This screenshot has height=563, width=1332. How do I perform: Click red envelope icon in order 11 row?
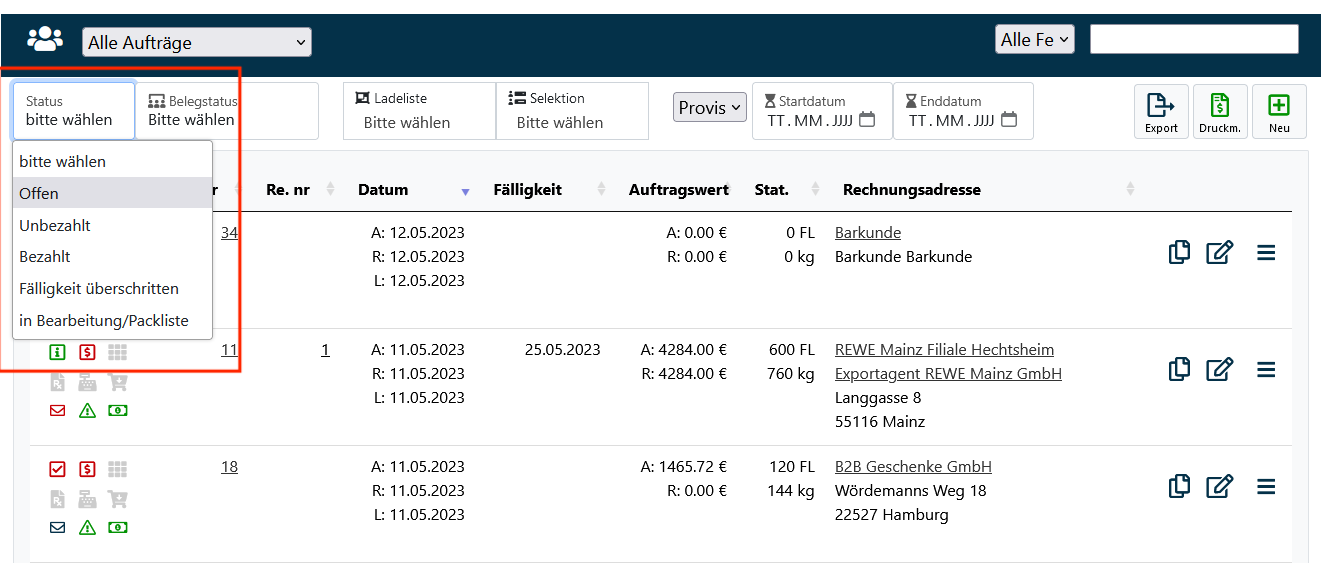[58, 410]
